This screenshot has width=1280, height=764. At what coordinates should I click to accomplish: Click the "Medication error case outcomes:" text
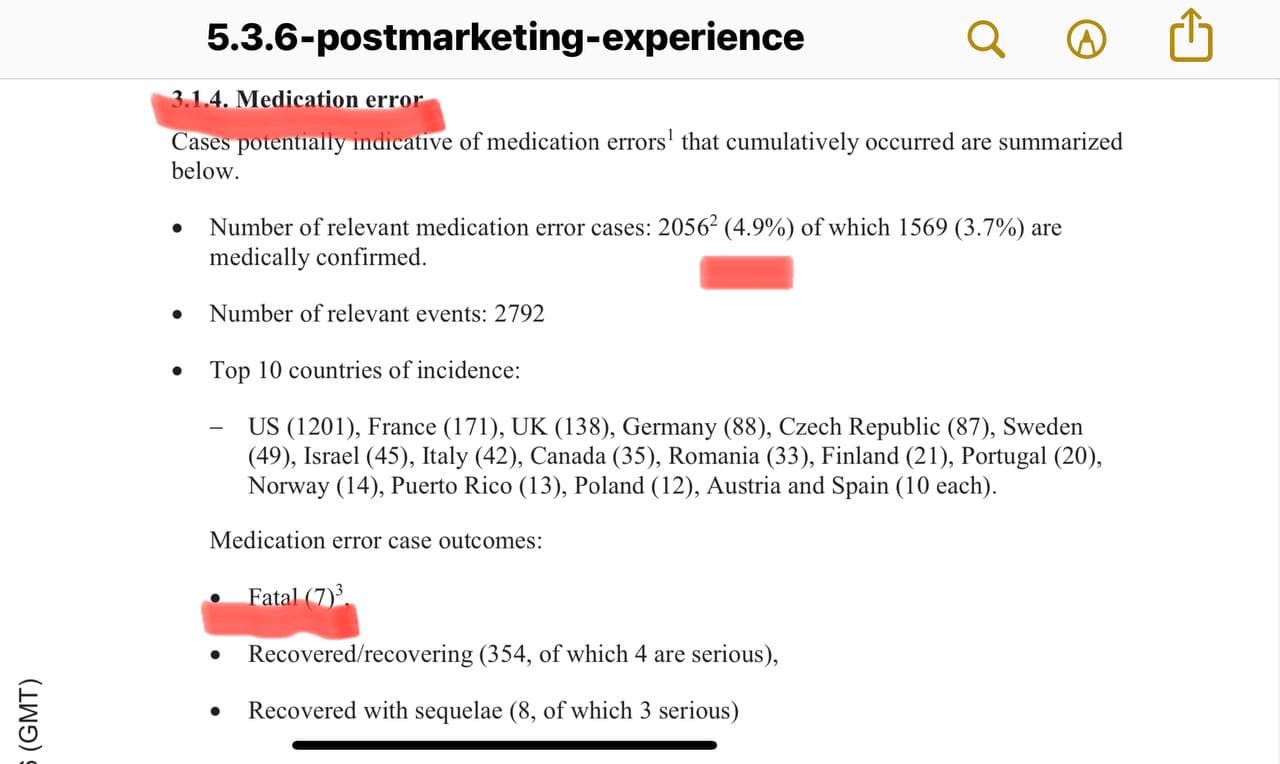(376, 541)
